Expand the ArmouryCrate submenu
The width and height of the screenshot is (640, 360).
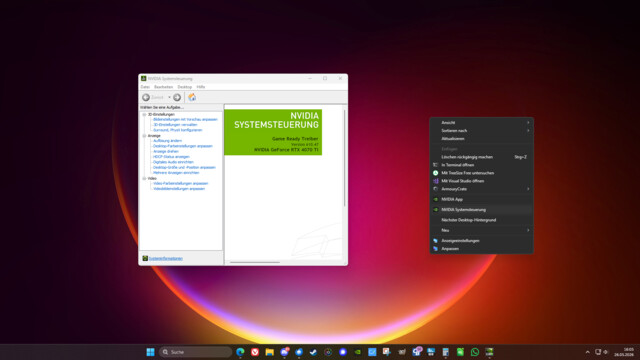tap(482, 189)
